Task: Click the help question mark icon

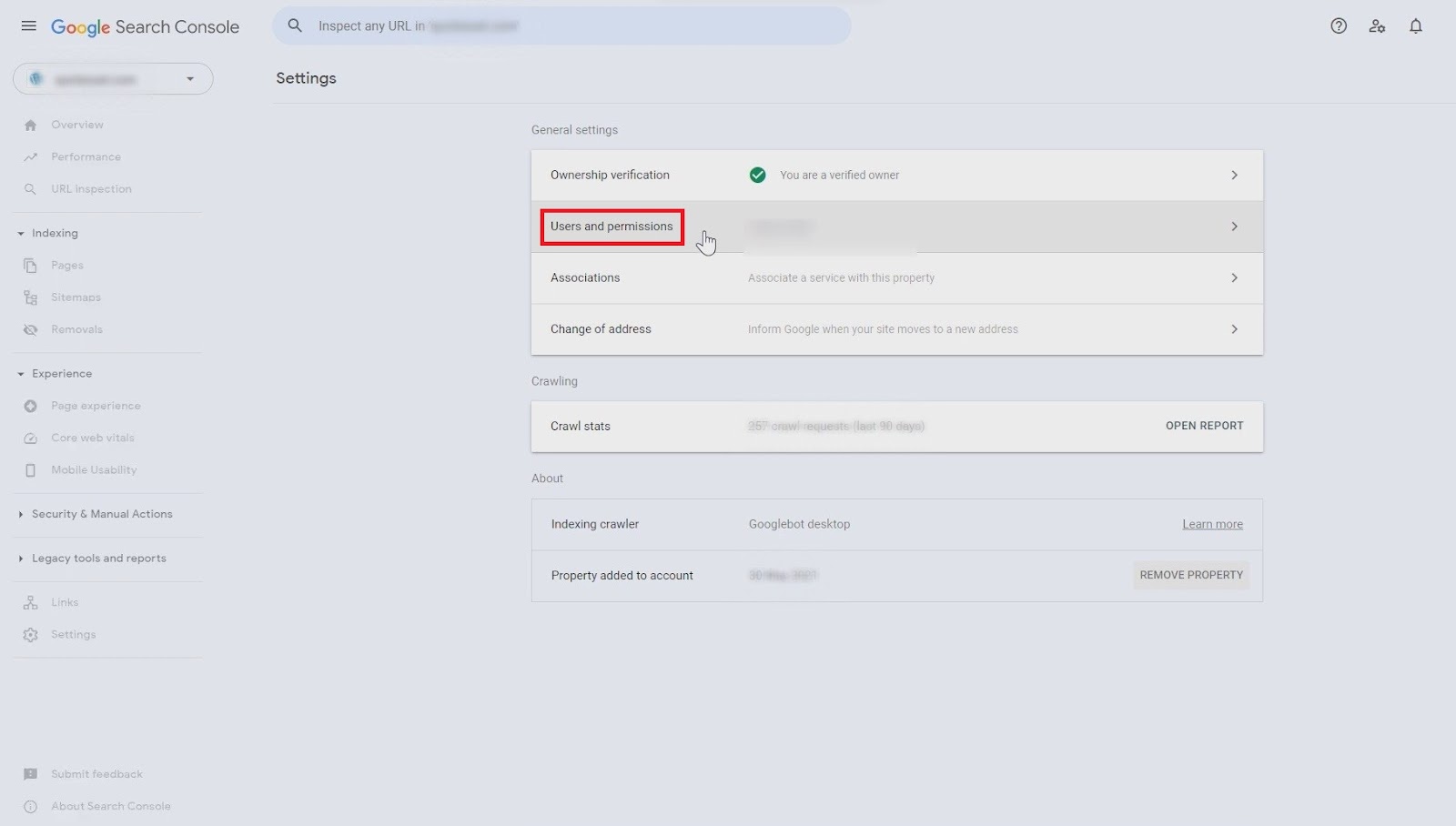Action: tap(1338, 25)
